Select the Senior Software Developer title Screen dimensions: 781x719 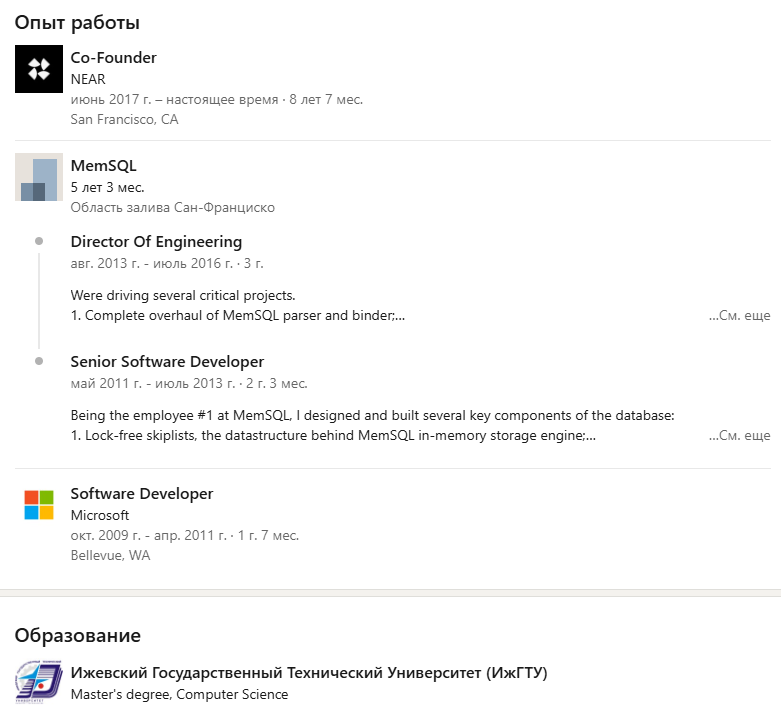(x=167, y=362)
